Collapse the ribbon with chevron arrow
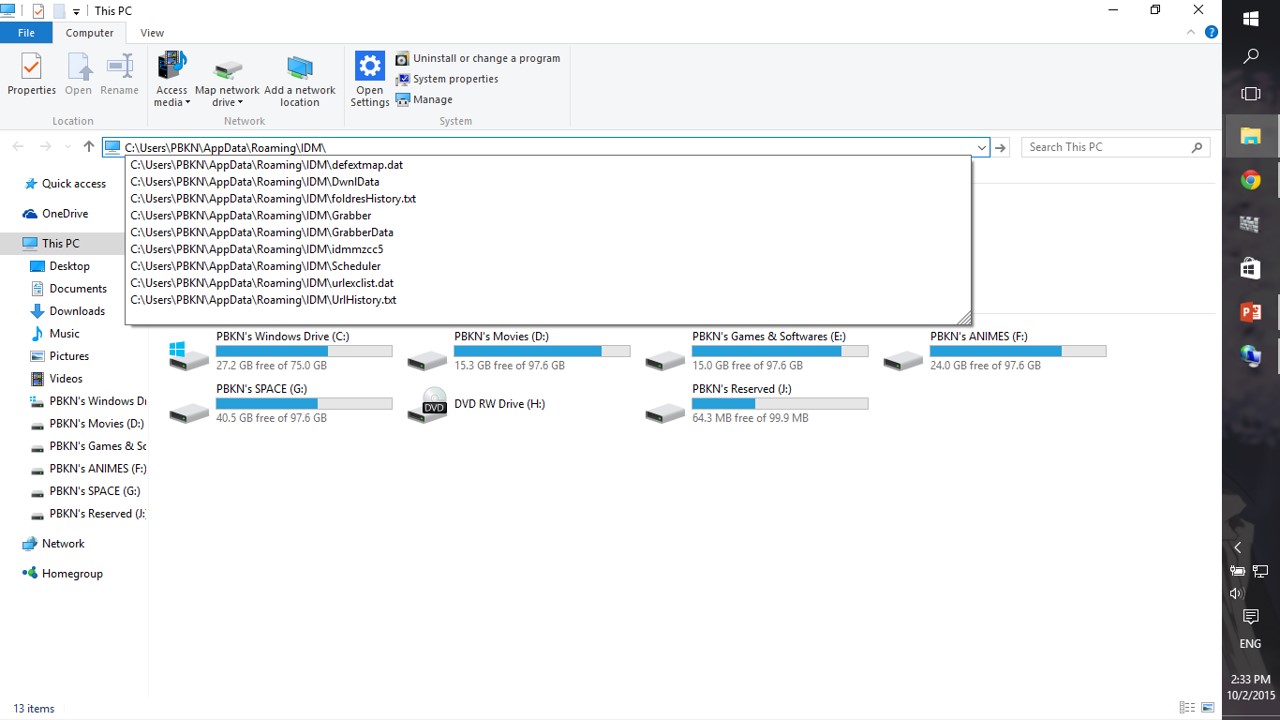 coord(1190,33)
